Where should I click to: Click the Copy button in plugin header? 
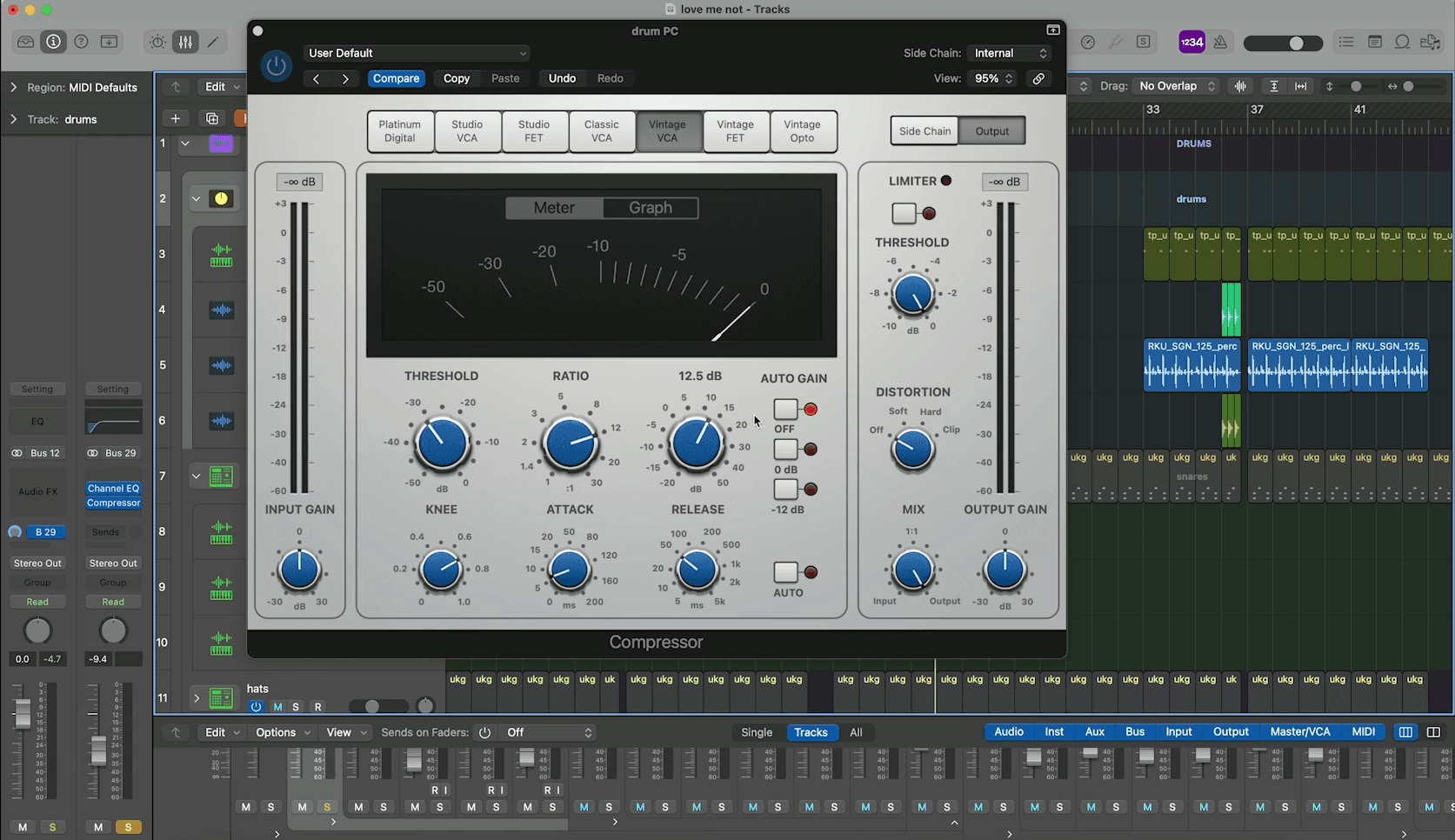457,78
